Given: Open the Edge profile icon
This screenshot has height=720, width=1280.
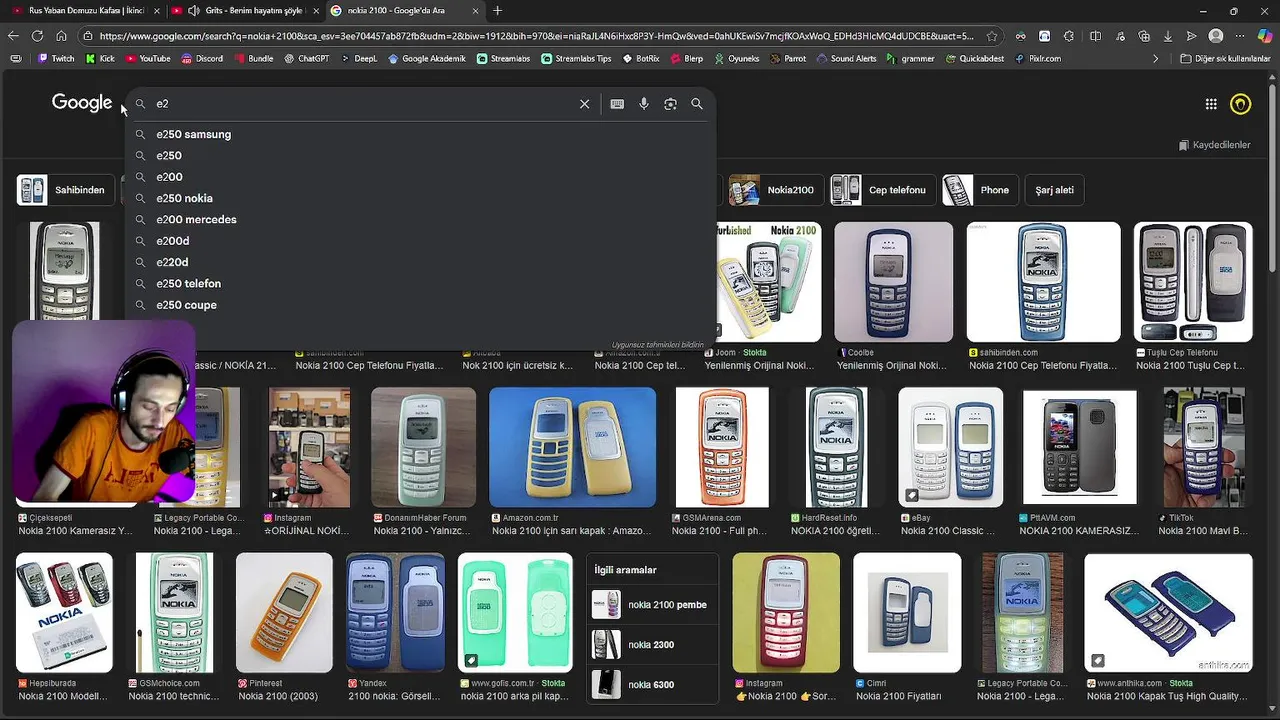Looking at the screenshot, I should (1216, 36).
